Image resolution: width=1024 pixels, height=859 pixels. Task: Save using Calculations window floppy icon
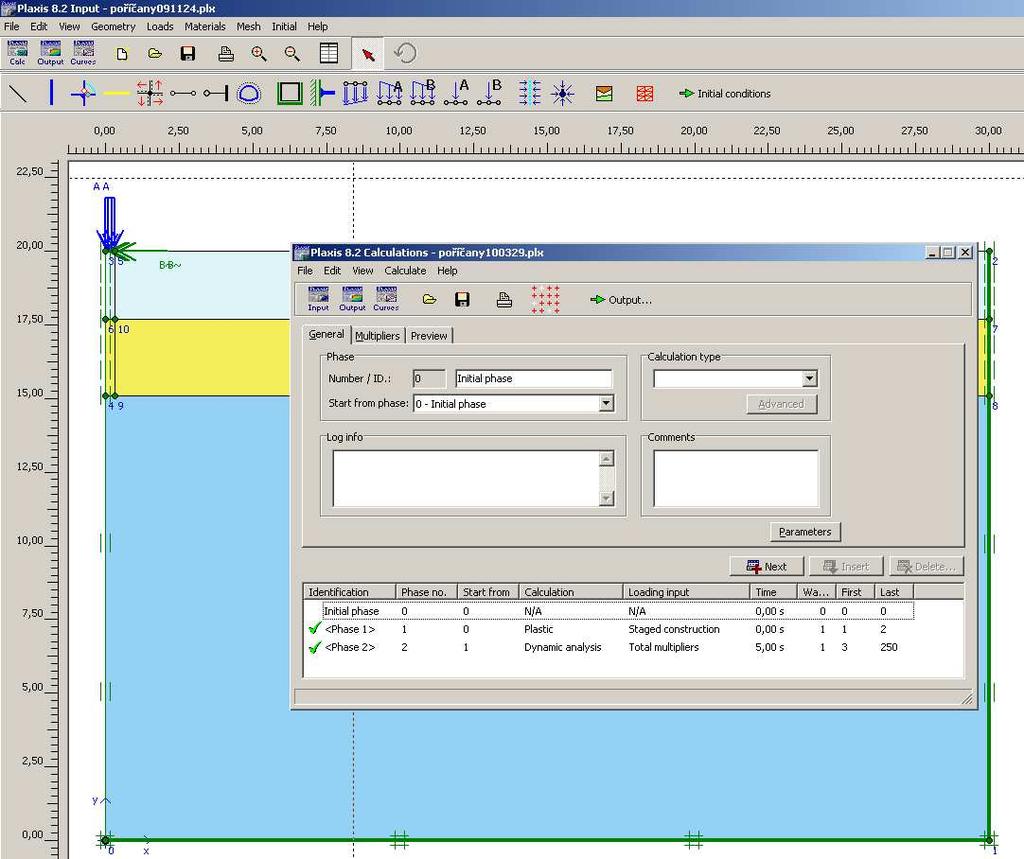point(462,299)
